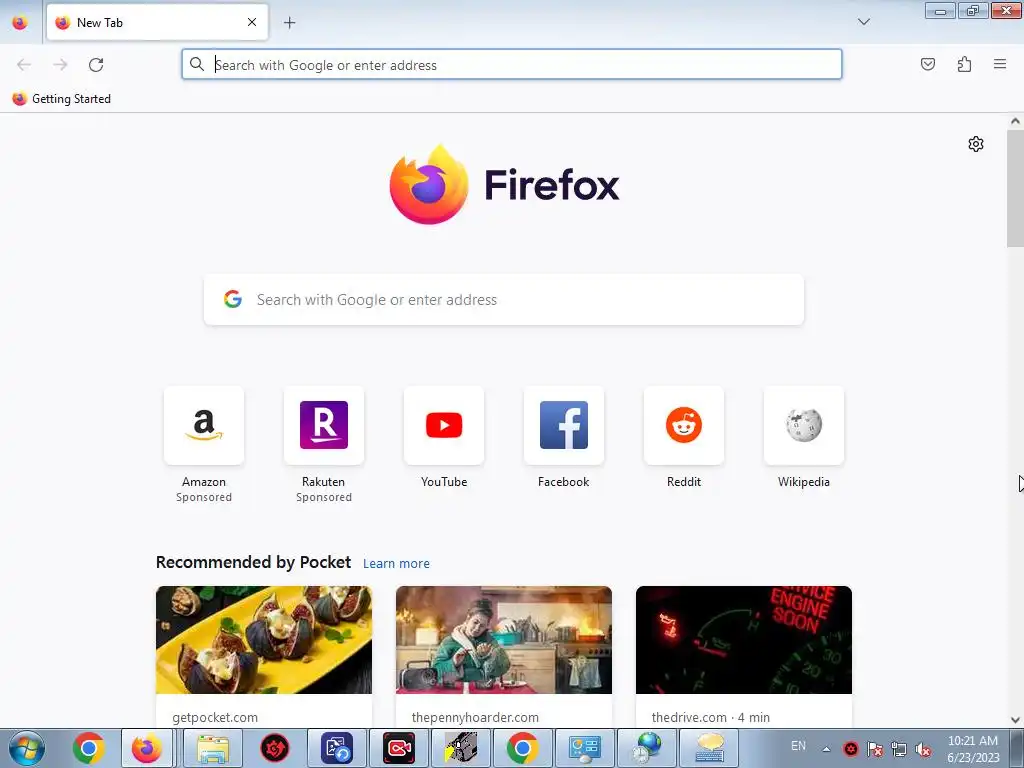1024x768 pixels.
Task: Open the globe and clock taskbar icon
Action: (x=647, y=748)
